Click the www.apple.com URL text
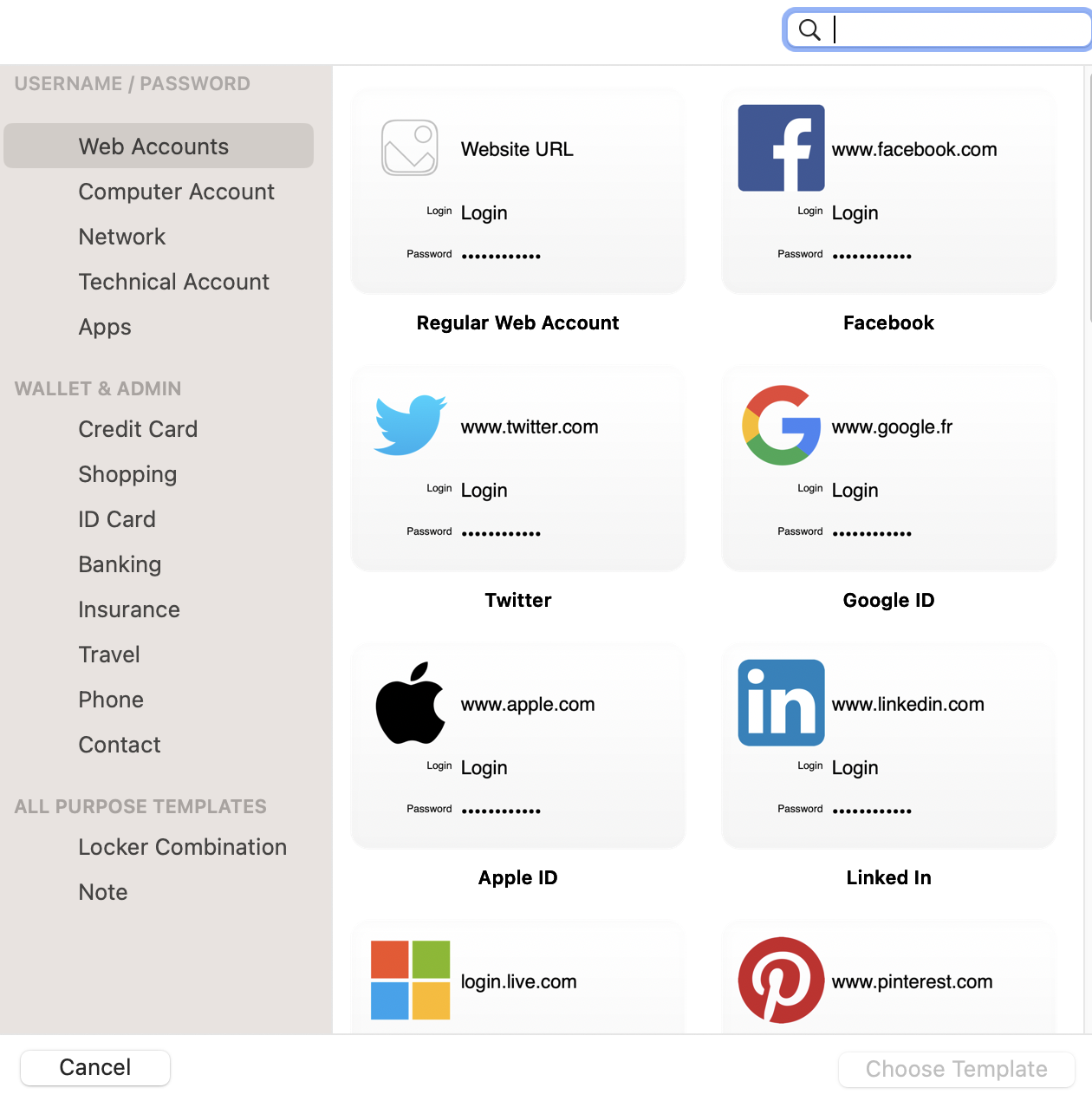Viewport: 1092px width, 1101px height. click(x=528, y=704)
